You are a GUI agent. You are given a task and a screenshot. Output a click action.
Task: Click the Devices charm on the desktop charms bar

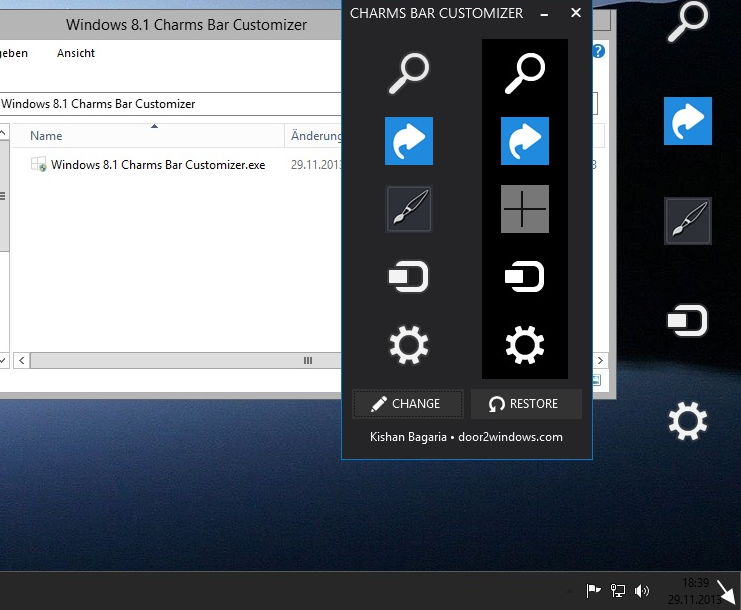coord(688,320)
